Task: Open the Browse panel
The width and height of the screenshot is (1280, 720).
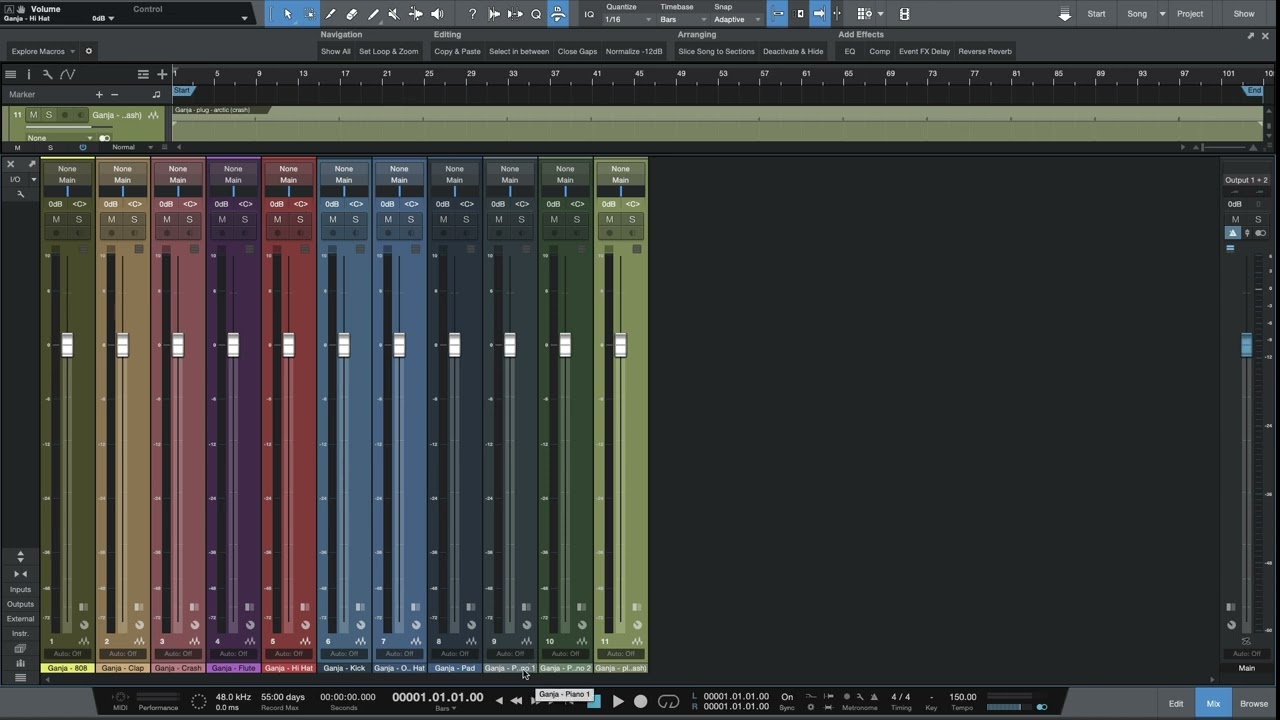Action: [1254, 703]
